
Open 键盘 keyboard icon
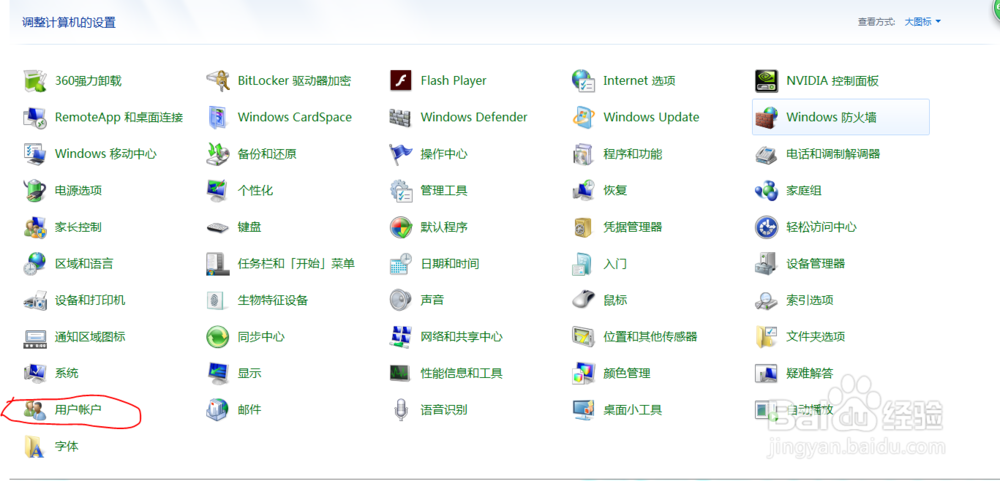pyautogui.click(x=217, y=228)
